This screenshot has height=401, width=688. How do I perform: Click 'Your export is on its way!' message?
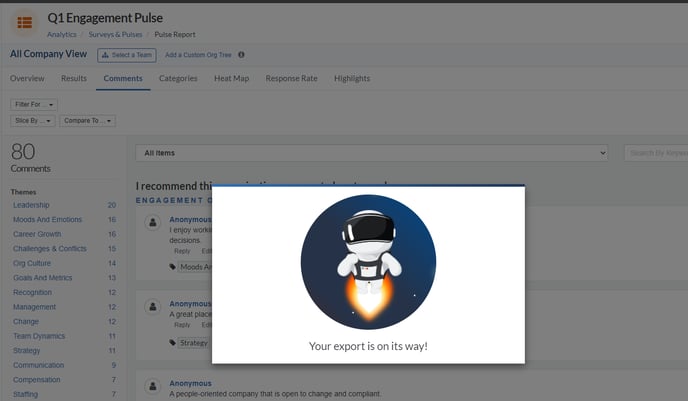pos(368,346)
